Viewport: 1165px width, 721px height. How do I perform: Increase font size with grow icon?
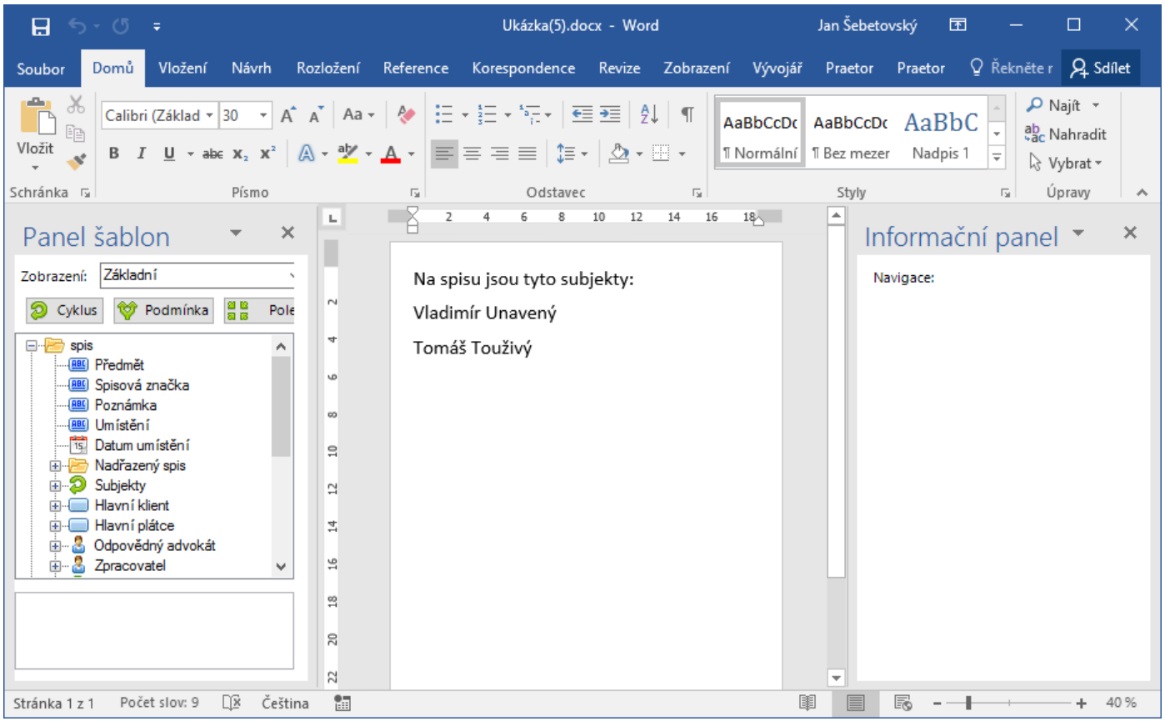coord(288,115)
